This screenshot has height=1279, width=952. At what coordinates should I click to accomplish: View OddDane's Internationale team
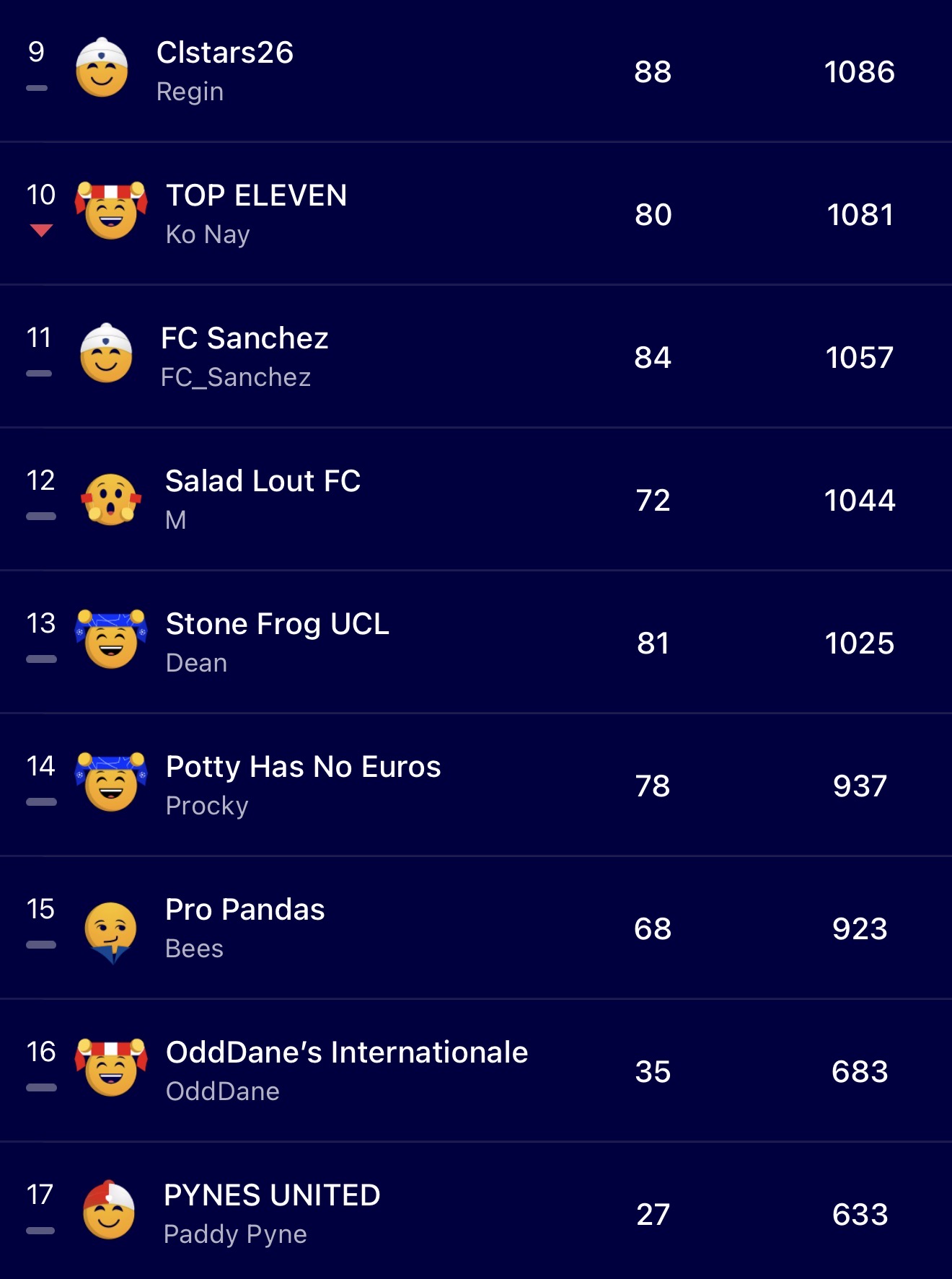[347, 1052]
